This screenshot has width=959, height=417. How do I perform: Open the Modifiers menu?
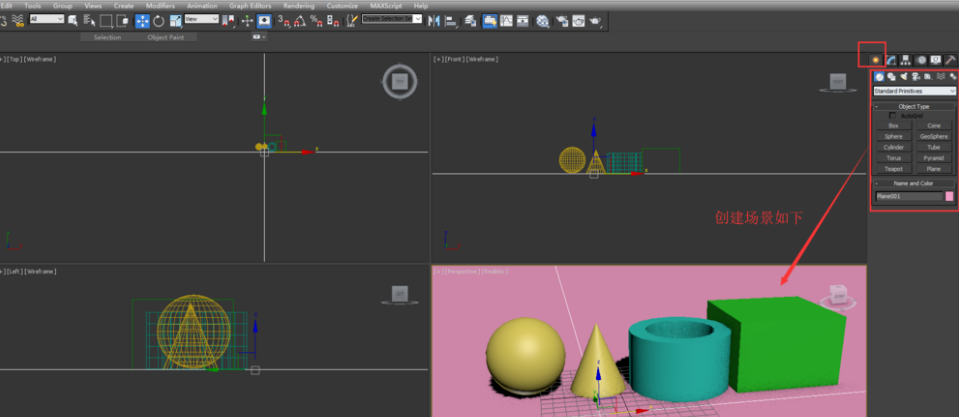160,5
